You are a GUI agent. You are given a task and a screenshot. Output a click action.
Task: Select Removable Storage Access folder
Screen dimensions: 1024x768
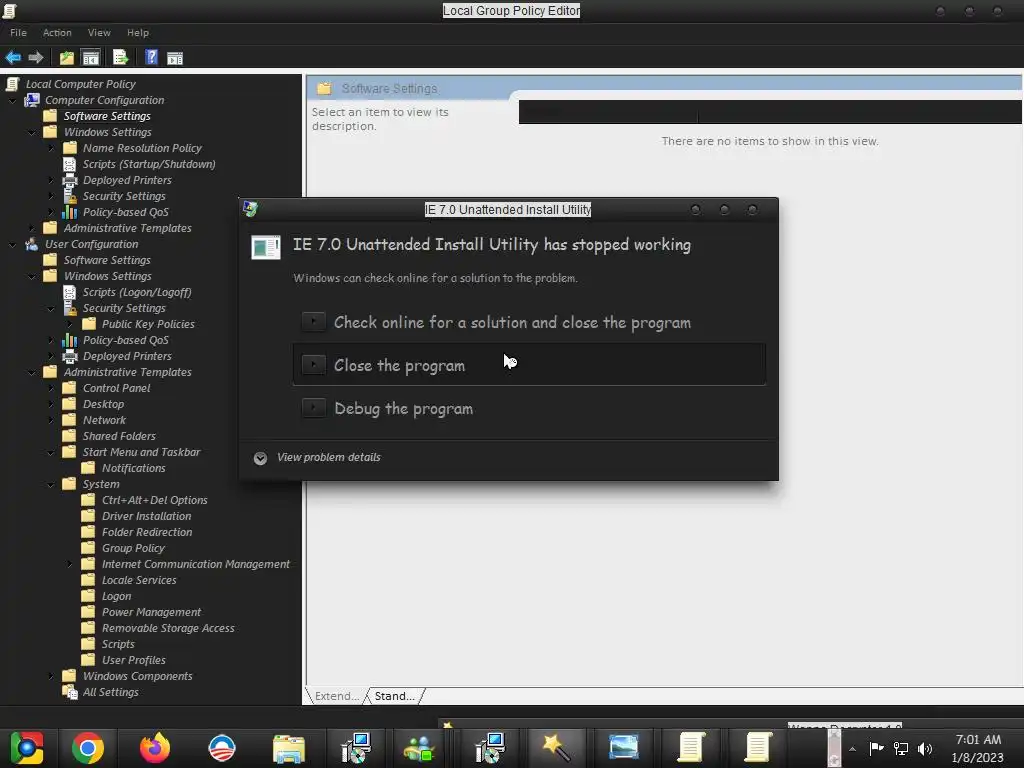click(168, 628)
